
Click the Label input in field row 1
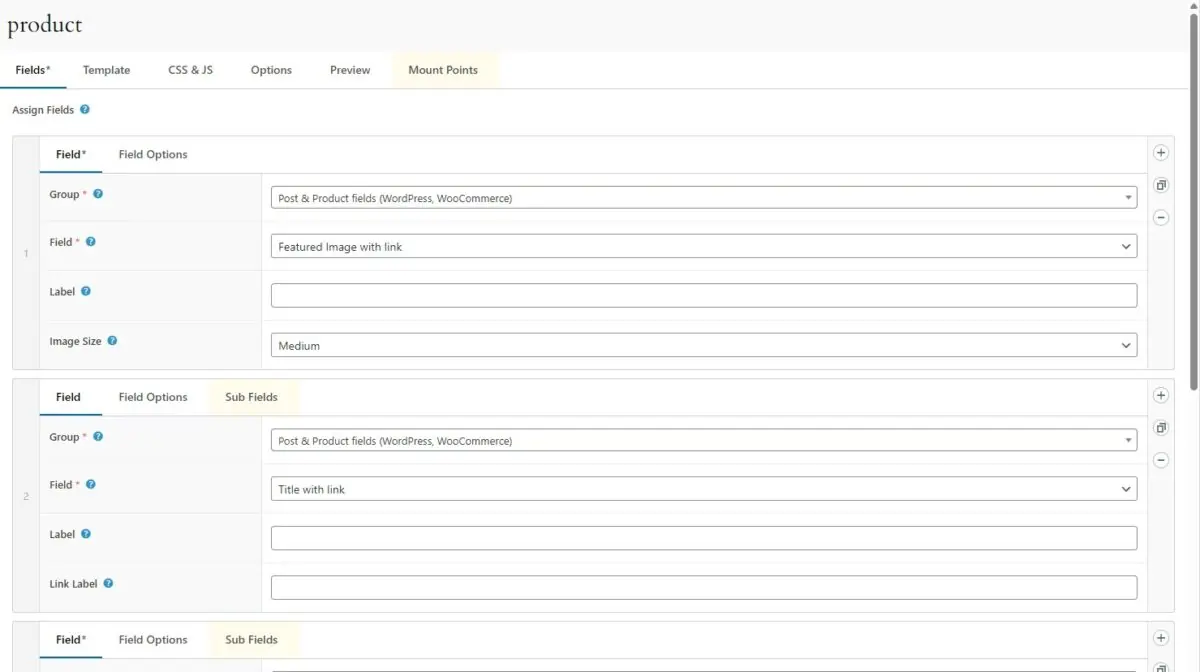[x=703, y=295]
